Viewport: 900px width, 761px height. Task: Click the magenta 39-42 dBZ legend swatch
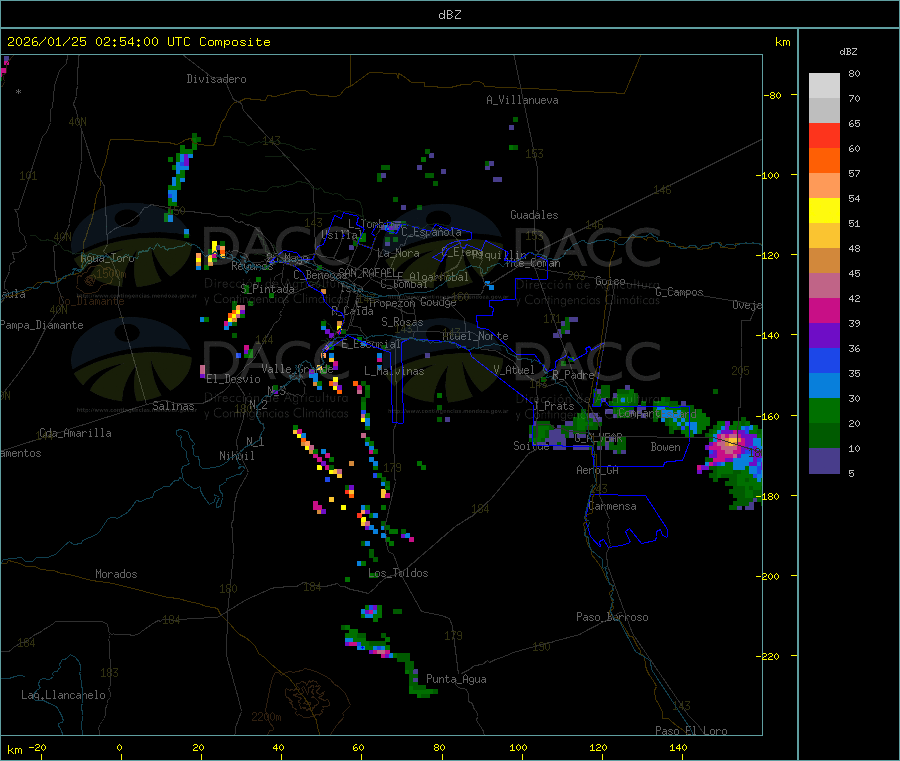[x=824, y=310]
